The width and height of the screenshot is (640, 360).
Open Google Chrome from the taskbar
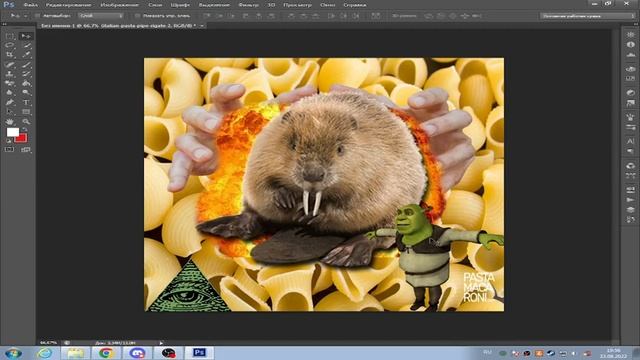(x=106, y=353)
